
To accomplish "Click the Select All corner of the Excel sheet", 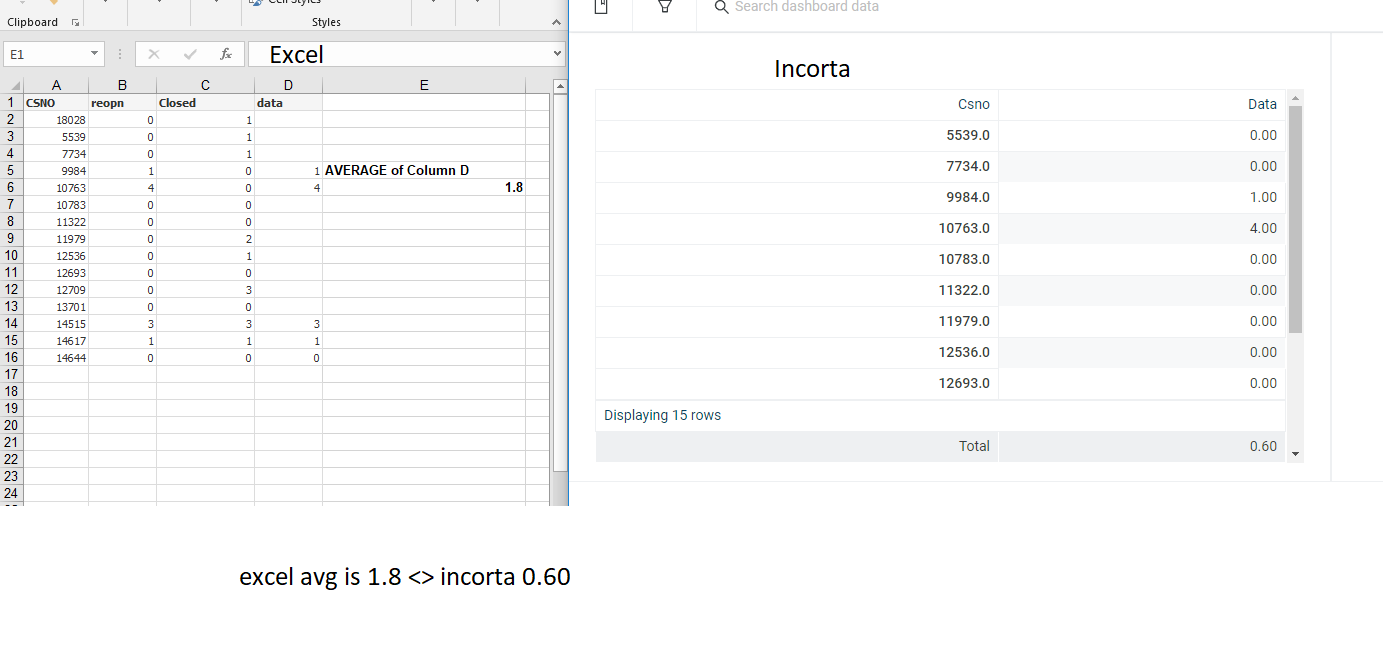I will pyautogui.click(x=12, y=86).
